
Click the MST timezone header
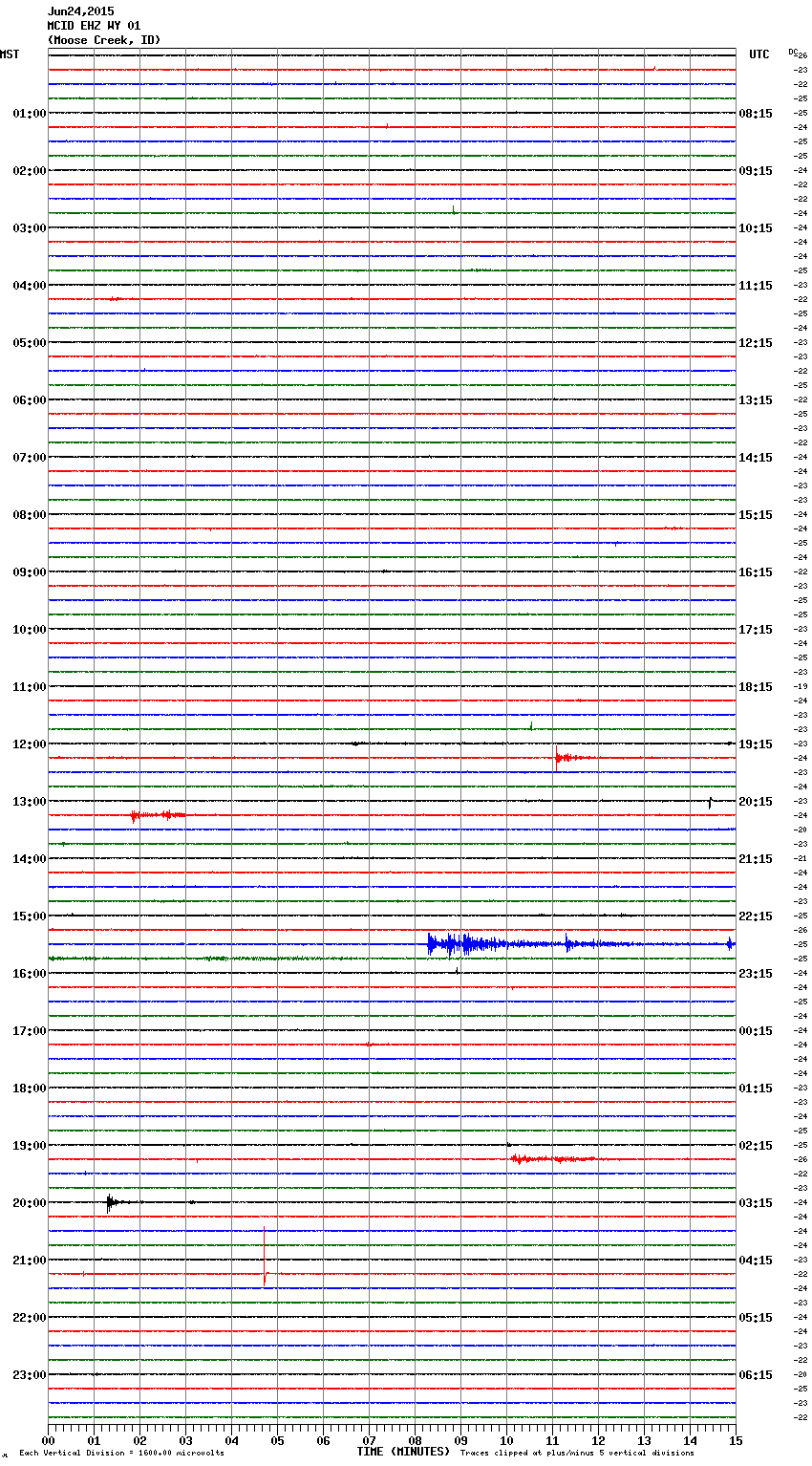click(x=10, y=54)
